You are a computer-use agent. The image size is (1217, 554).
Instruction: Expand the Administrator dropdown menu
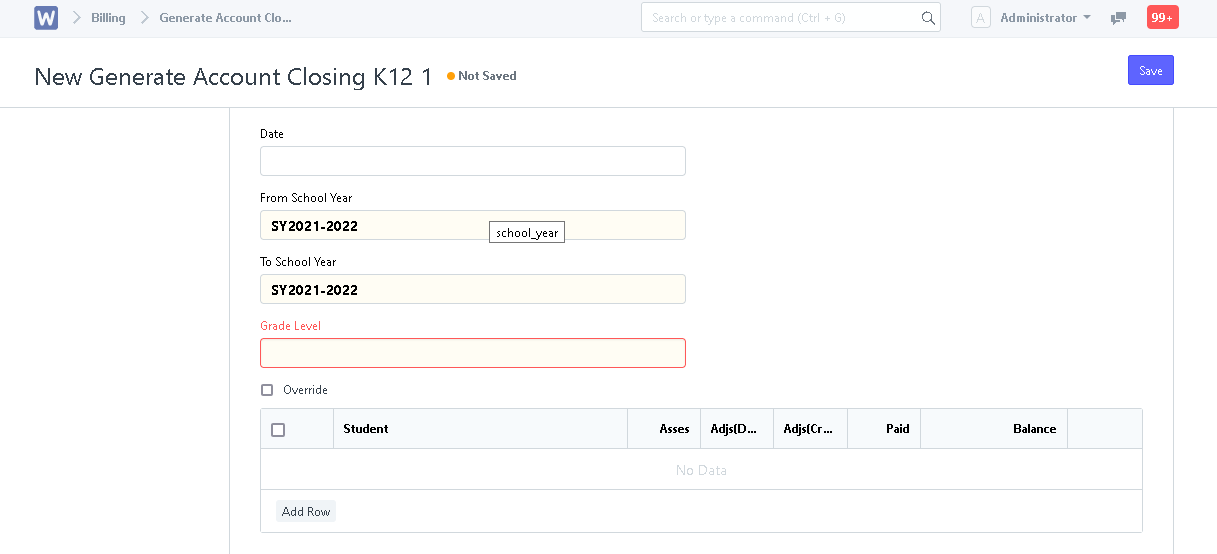pos(1045,18)
